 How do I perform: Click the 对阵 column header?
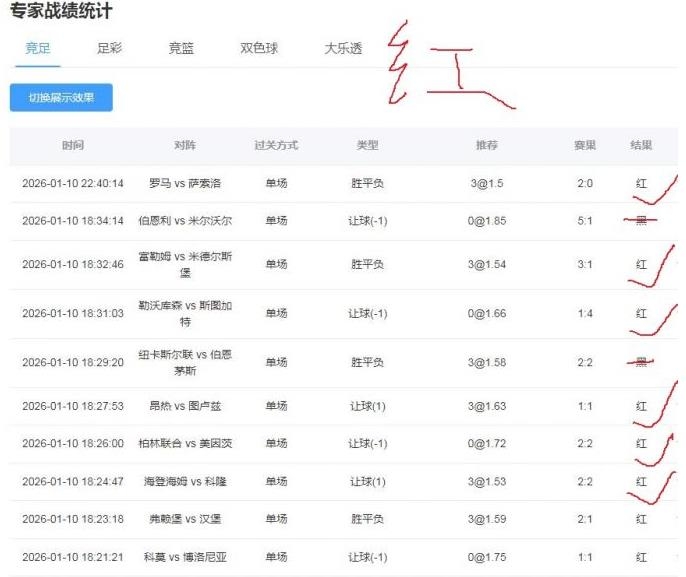(184, 146)
